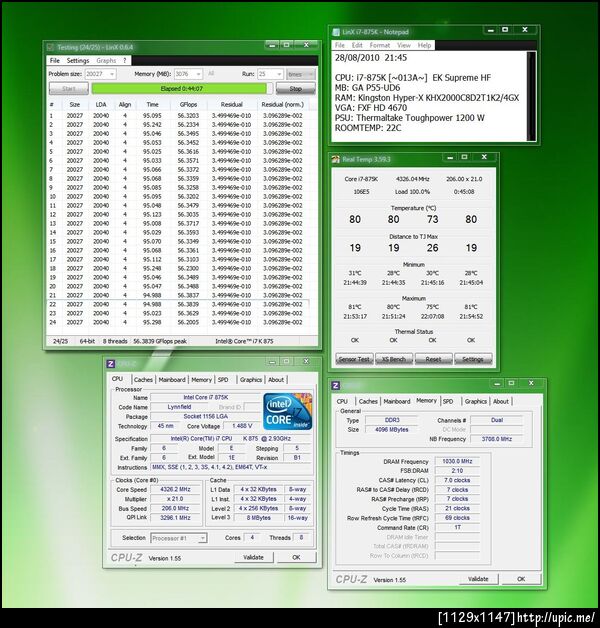Click Reset button in Real Temp

pos(433,359)
